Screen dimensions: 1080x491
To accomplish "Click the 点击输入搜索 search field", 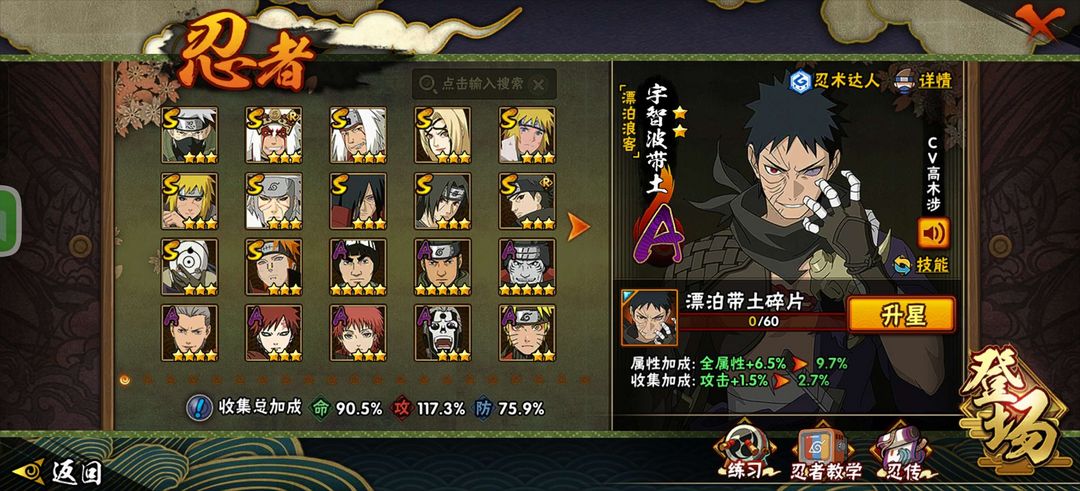I will (x=484, y=84).
